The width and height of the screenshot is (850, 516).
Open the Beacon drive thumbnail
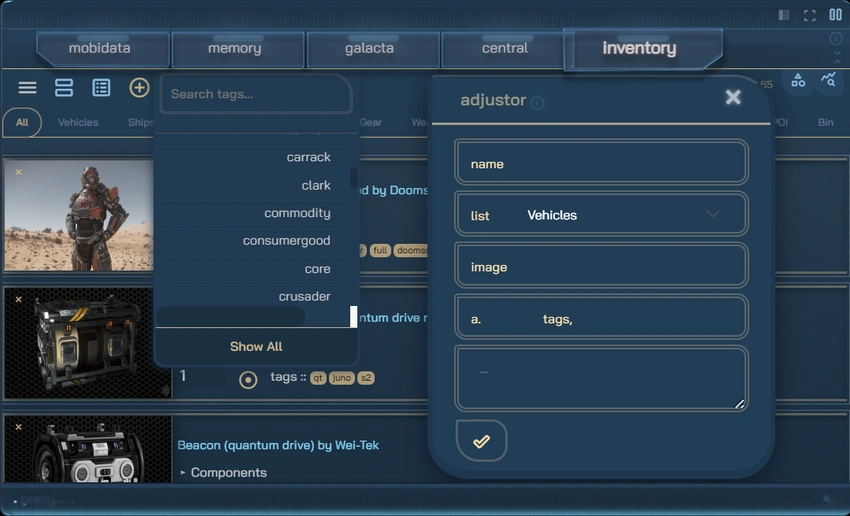coord(88,449)
